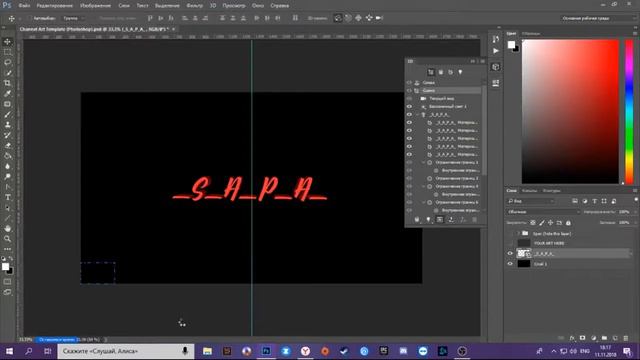The height and width of the screenshot is (360, 640).
Task: Open the 3D panel flyout menu
Action: click(x=483, y=61)
